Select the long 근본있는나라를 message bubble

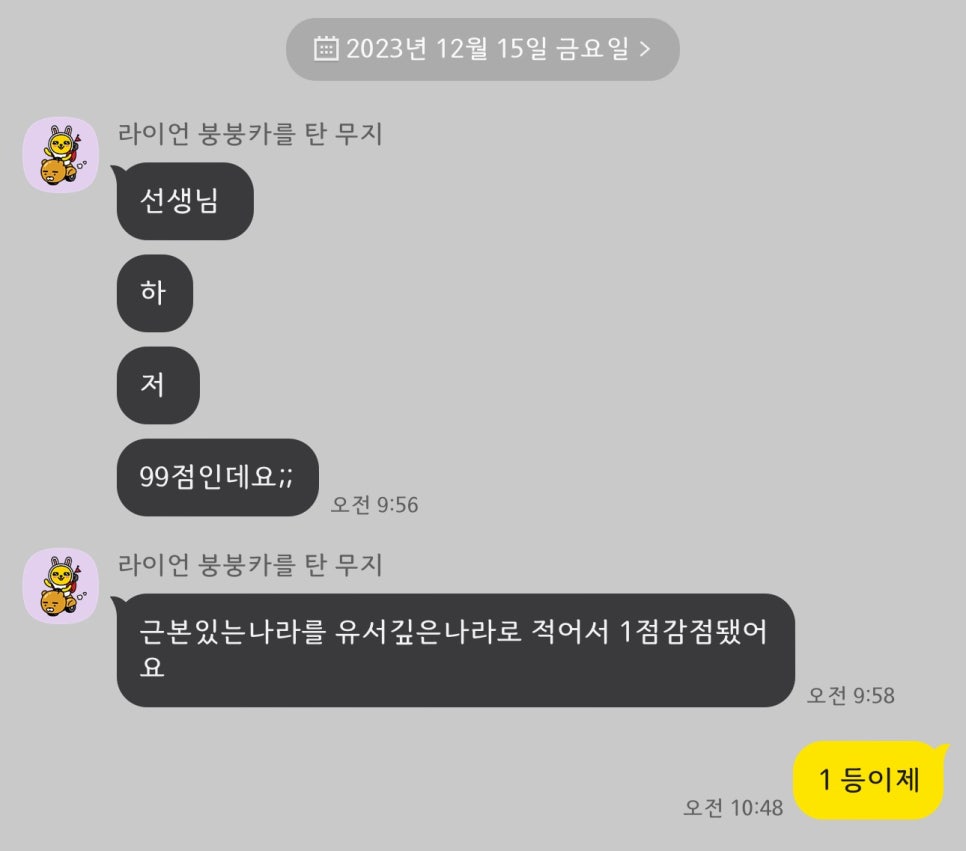pyautogui.click(x=454, y=650)
